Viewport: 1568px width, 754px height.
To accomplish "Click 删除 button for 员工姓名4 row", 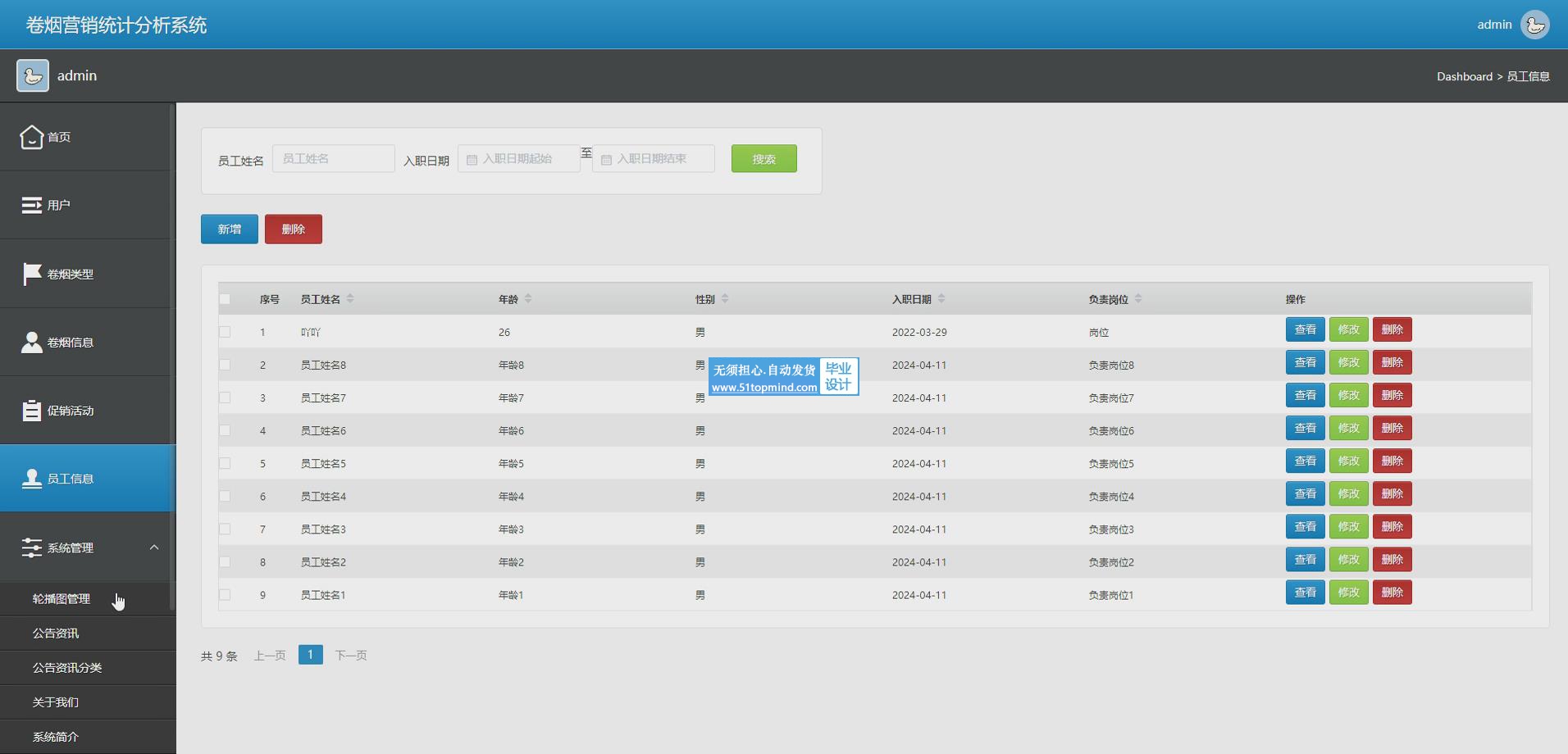I will pos(1392,493).
